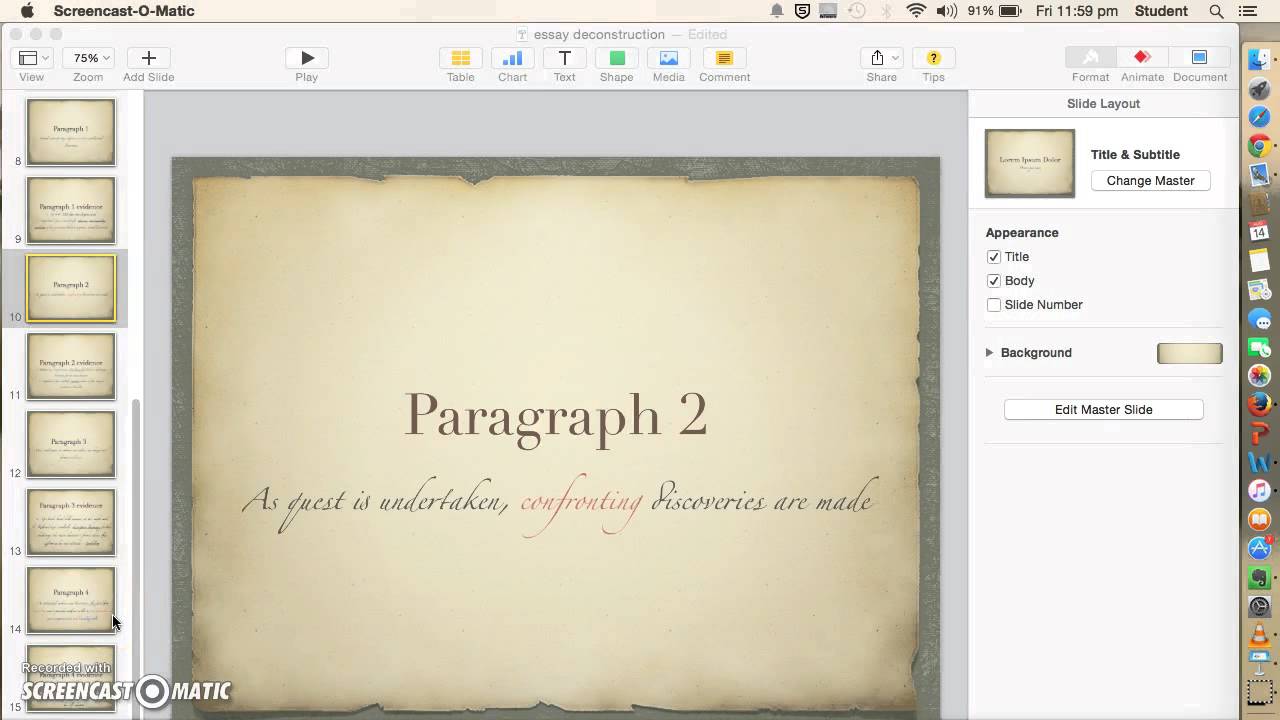
Task: Open Evernote from the Dock
Action: (x=1259, y=578)
